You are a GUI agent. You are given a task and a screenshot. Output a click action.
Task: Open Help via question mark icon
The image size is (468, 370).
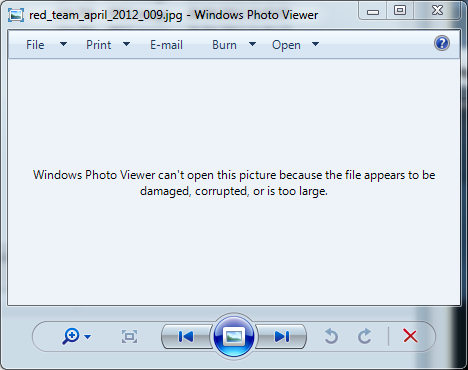click(x=442, y=43)
